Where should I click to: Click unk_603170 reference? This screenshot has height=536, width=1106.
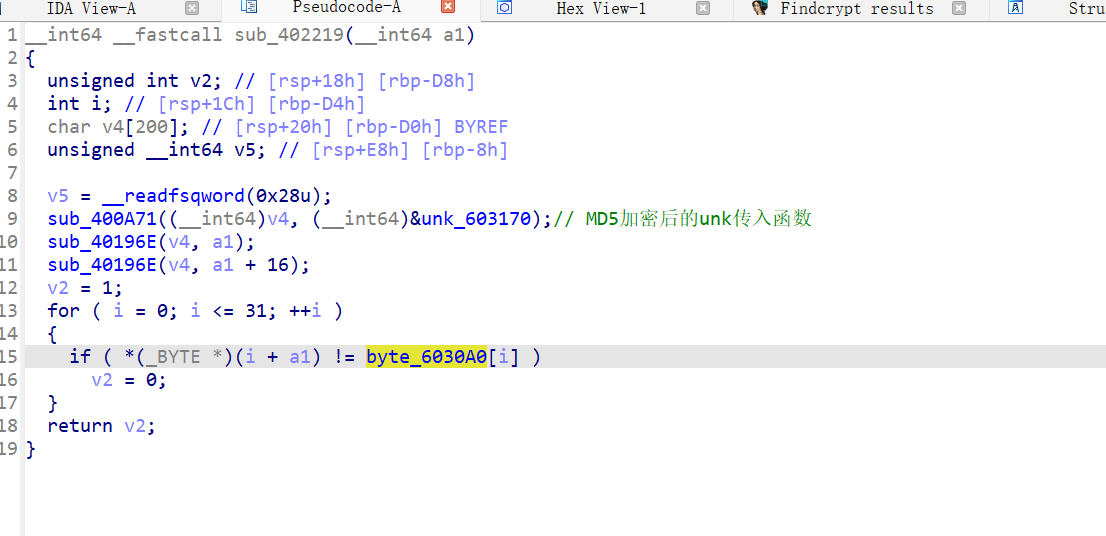tap(475, 219)
